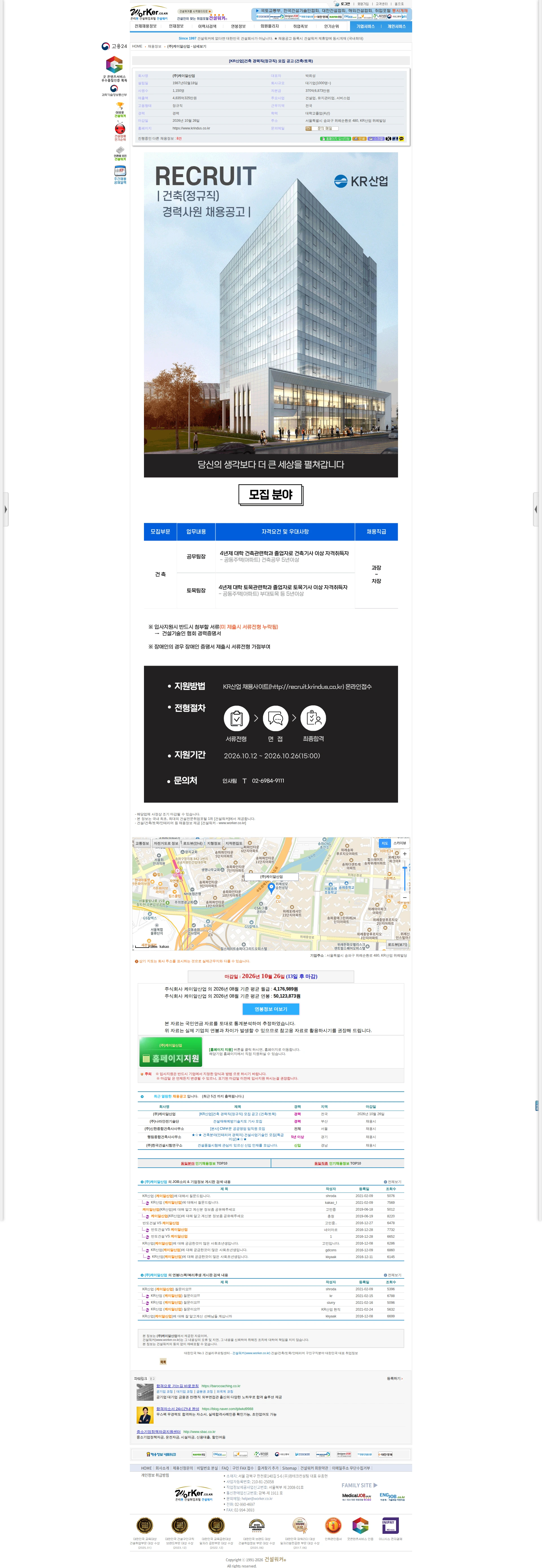
Task: Open the 이력서검색 menu
Action: tap(207, 26)
